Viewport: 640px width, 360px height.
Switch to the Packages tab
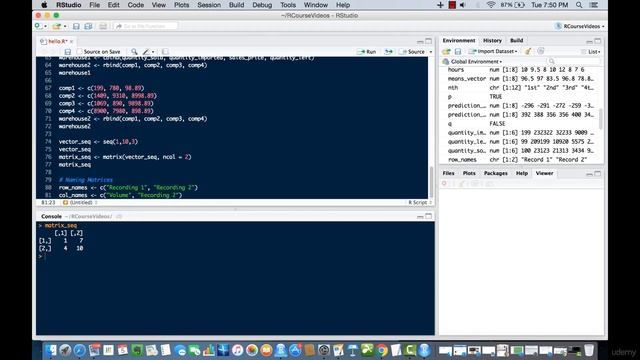[x=496, y=173]
